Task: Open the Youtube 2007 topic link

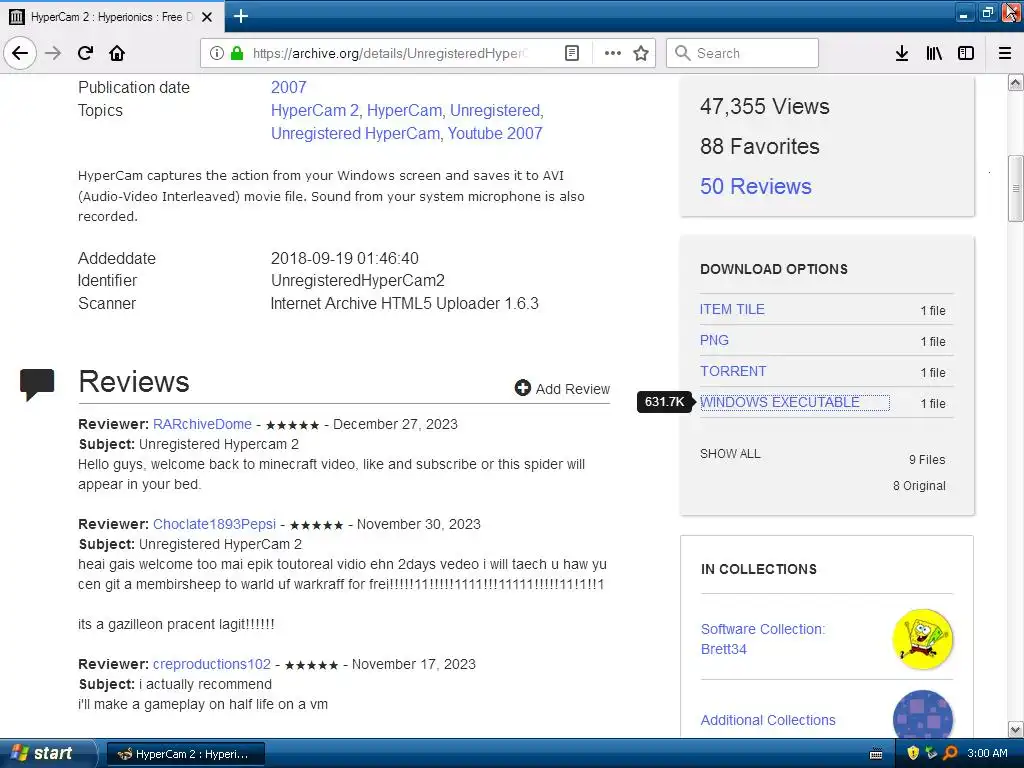Action: 495,133
